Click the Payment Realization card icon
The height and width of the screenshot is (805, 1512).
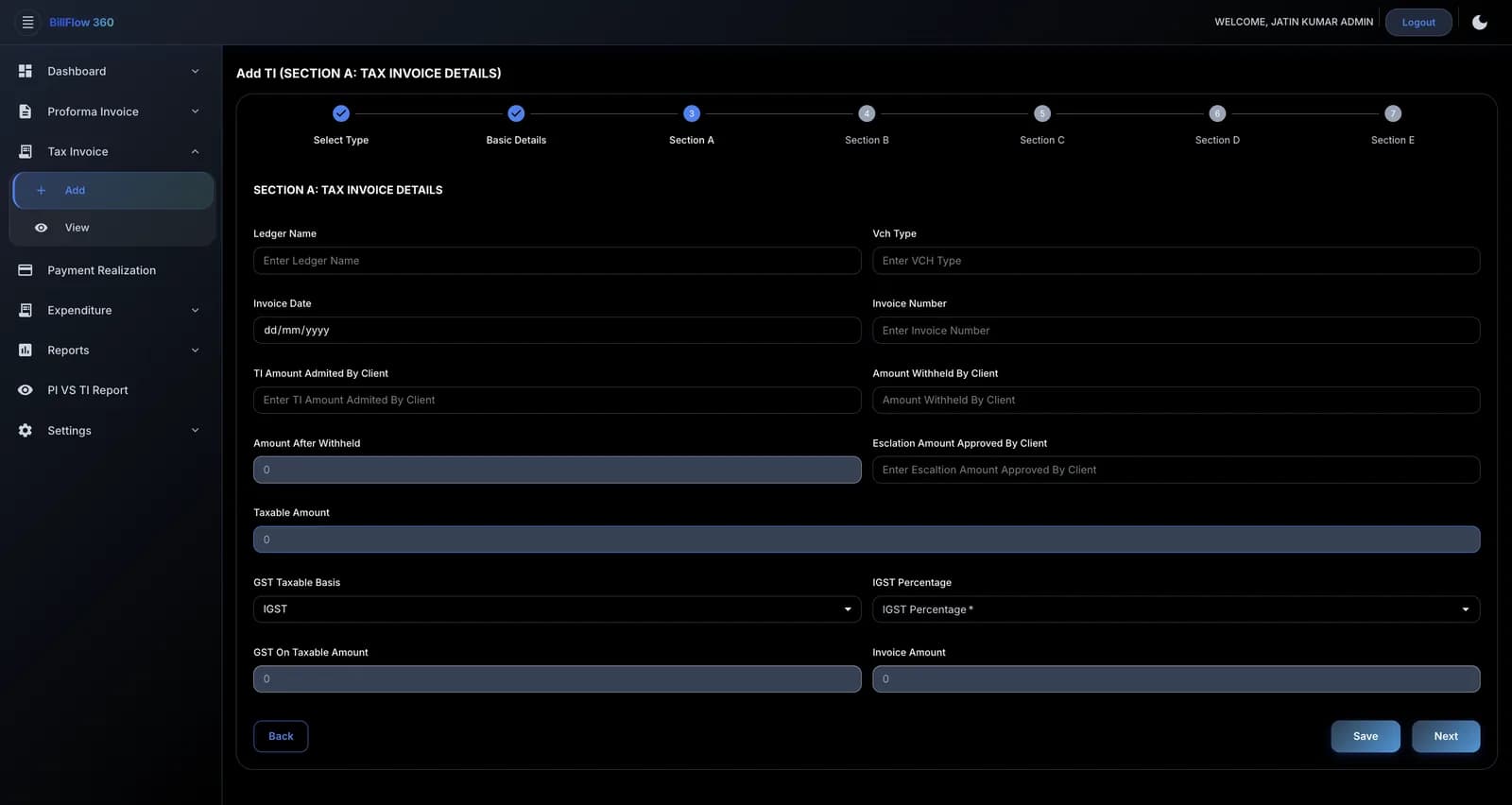(26, 270)
